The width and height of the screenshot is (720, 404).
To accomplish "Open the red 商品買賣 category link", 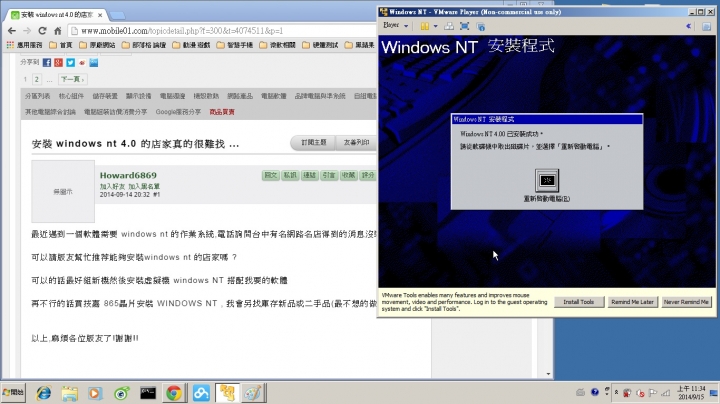I will (x=222, y=112).
